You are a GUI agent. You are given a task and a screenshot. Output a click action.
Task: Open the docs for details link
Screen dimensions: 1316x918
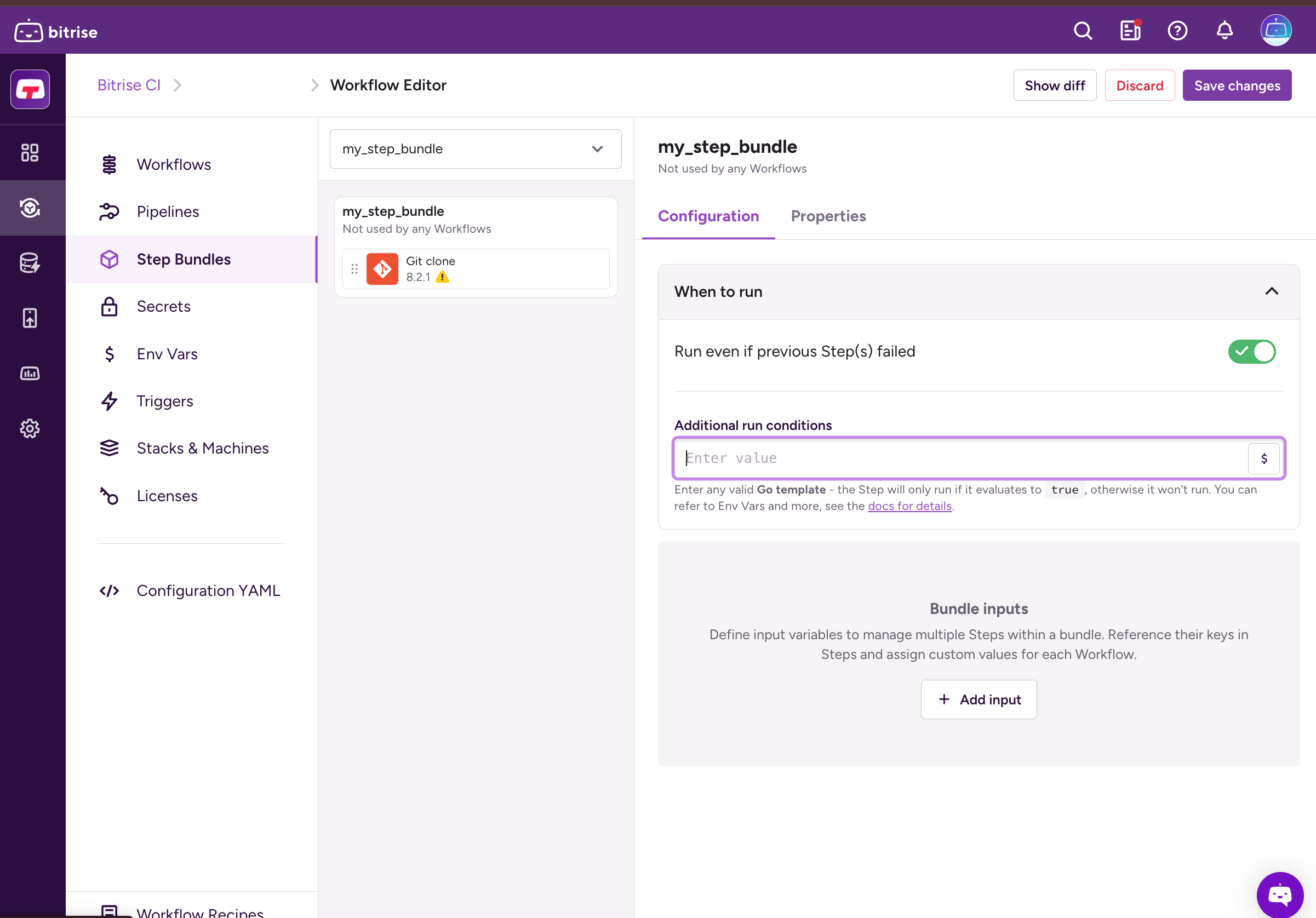[909, 506]
